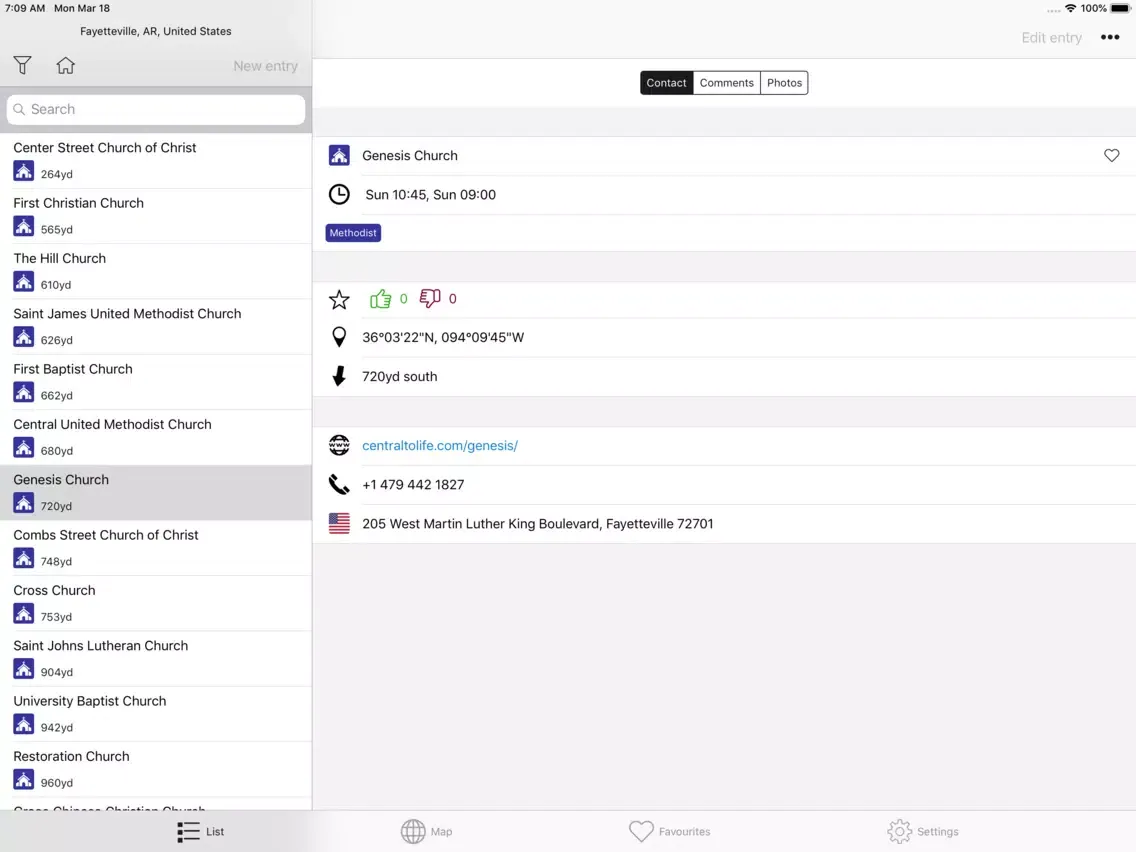
Task: Tap the New entry button
Action: (265, 66)
